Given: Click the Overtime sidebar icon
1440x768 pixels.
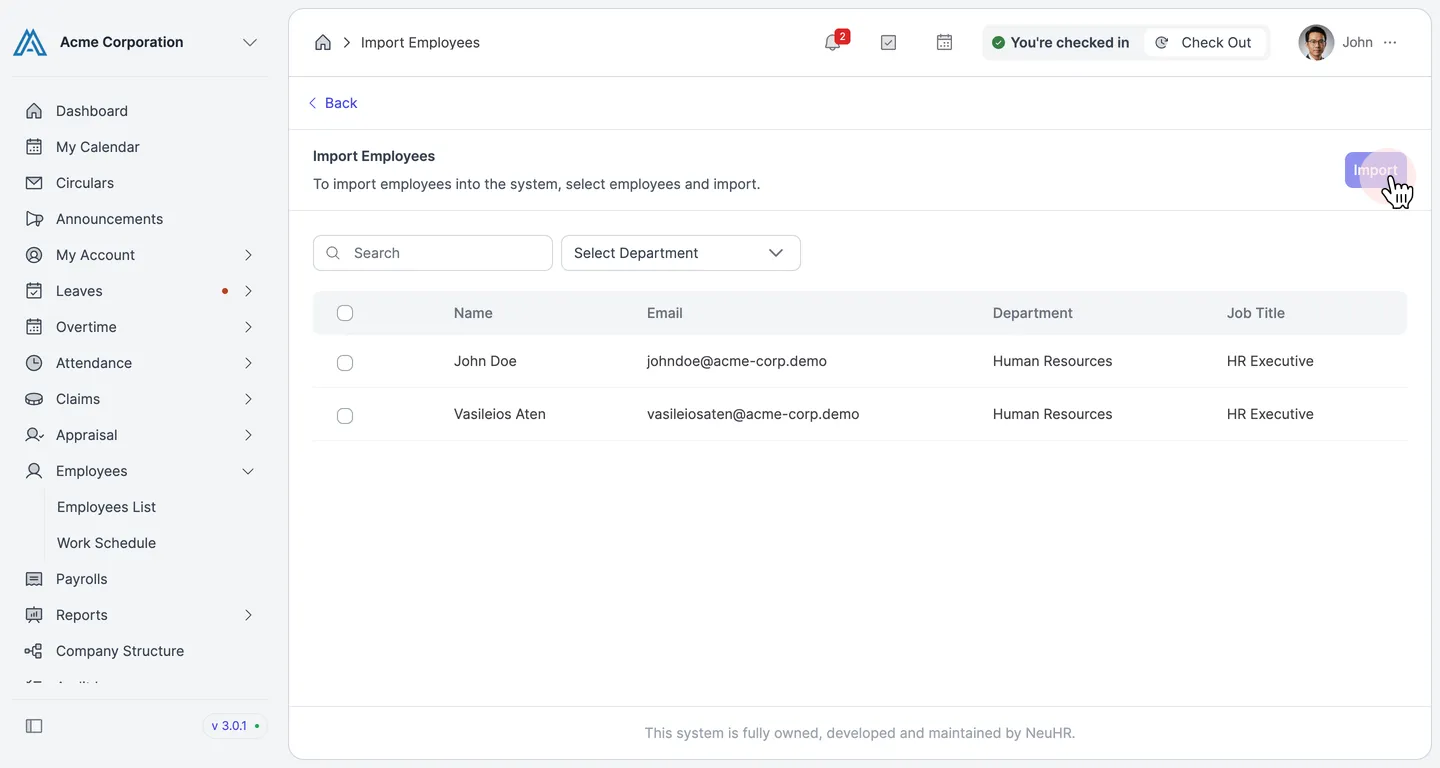Looking at the screenshot, I should coord(34,327).
